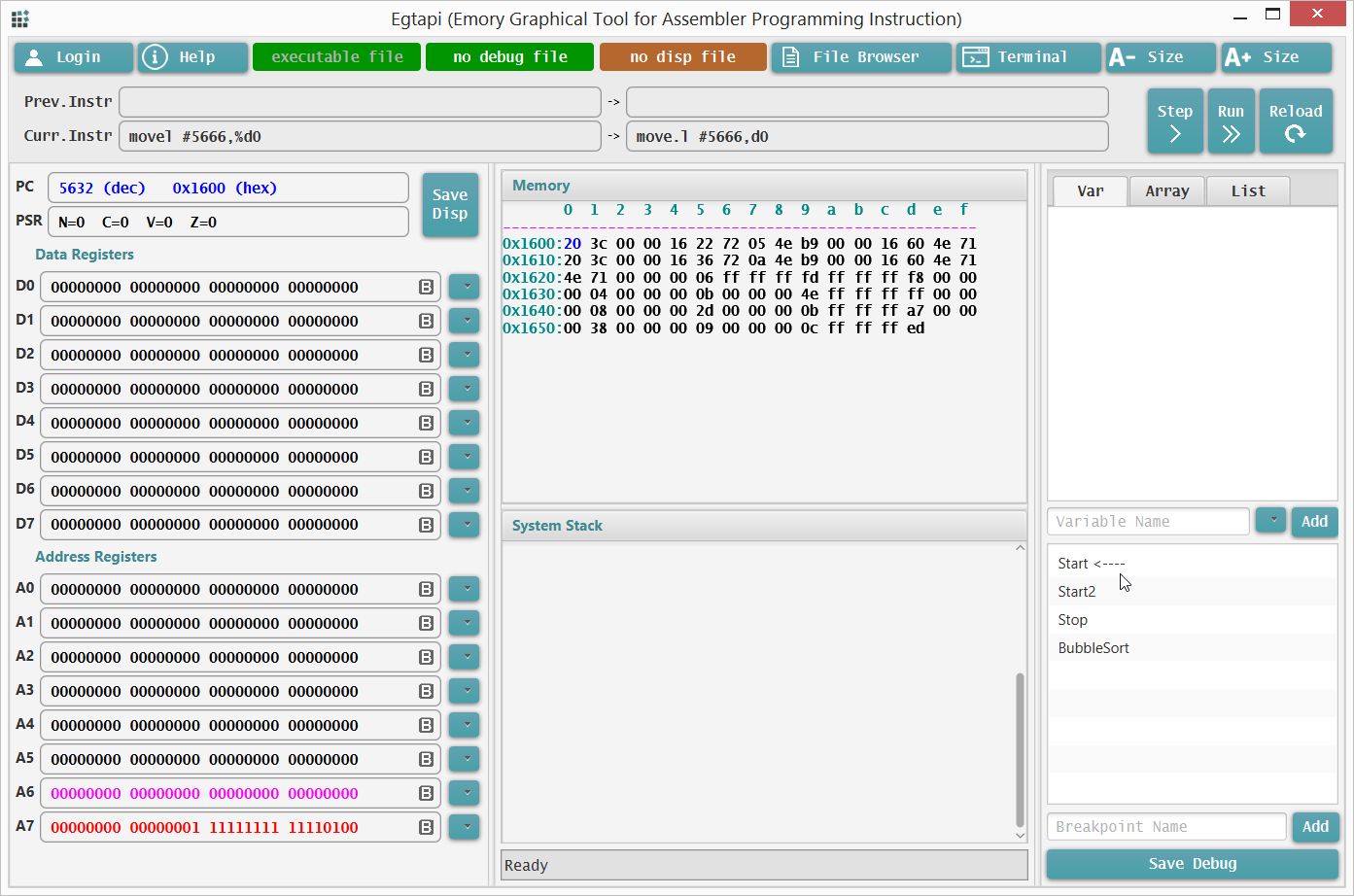
Task: Select the BubbleSort breakpoint label
Action: pos(1094,648)
